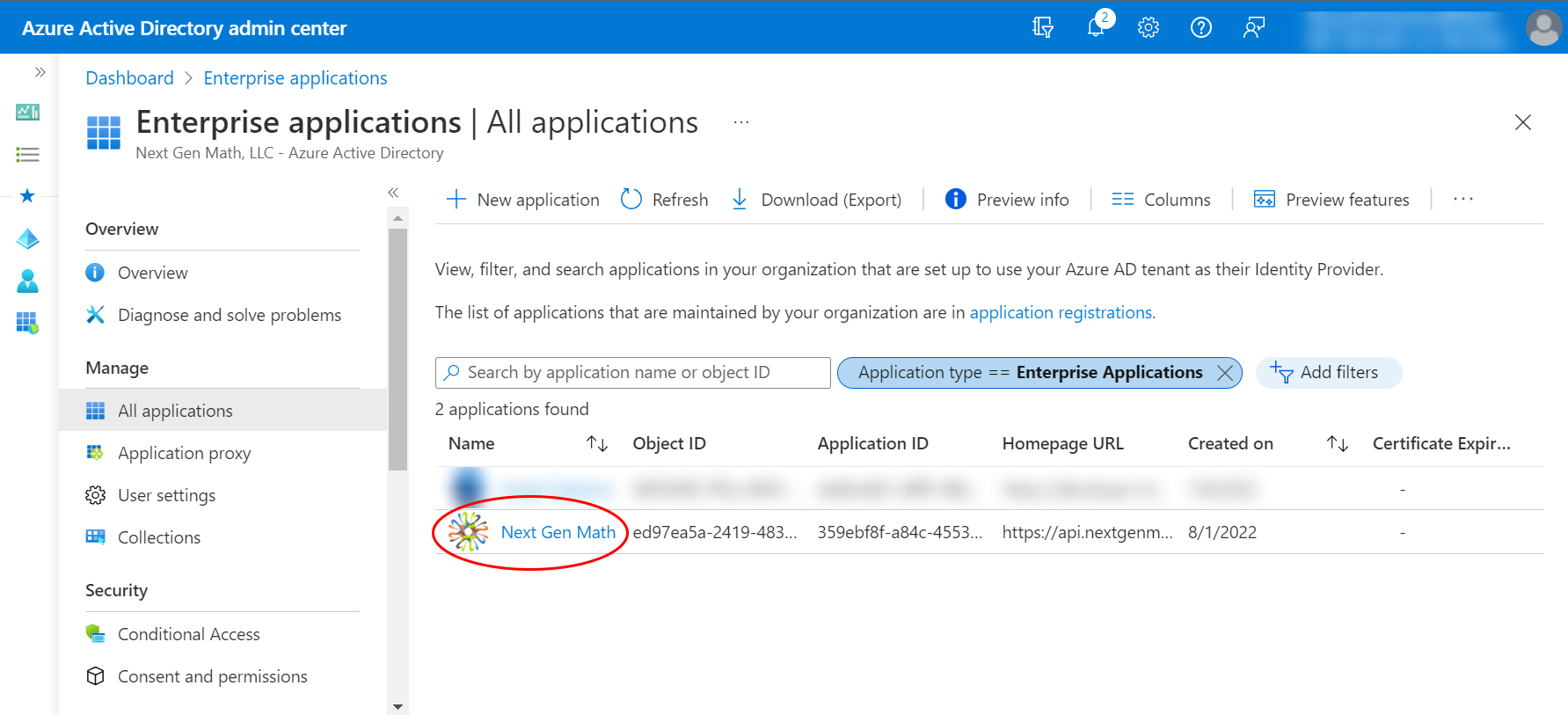The height and width of the screenshot is (715, 1568).
Task: Open Azure Active Directory diamond icon
Action: pyautogui.click(x=27, y=238)
